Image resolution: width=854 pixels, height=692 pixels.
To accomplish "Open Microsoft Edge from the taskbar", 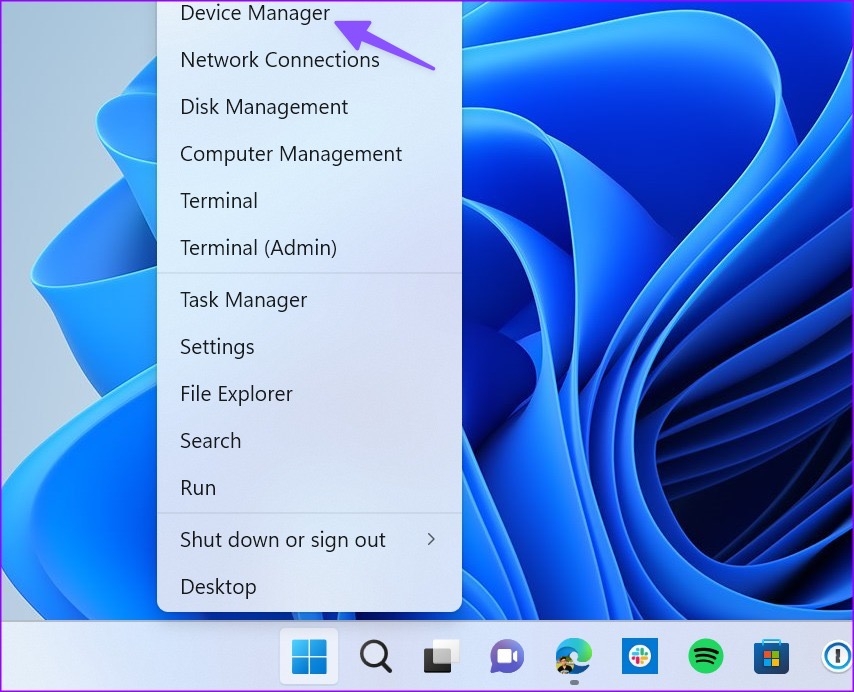I will coord(572,657).
